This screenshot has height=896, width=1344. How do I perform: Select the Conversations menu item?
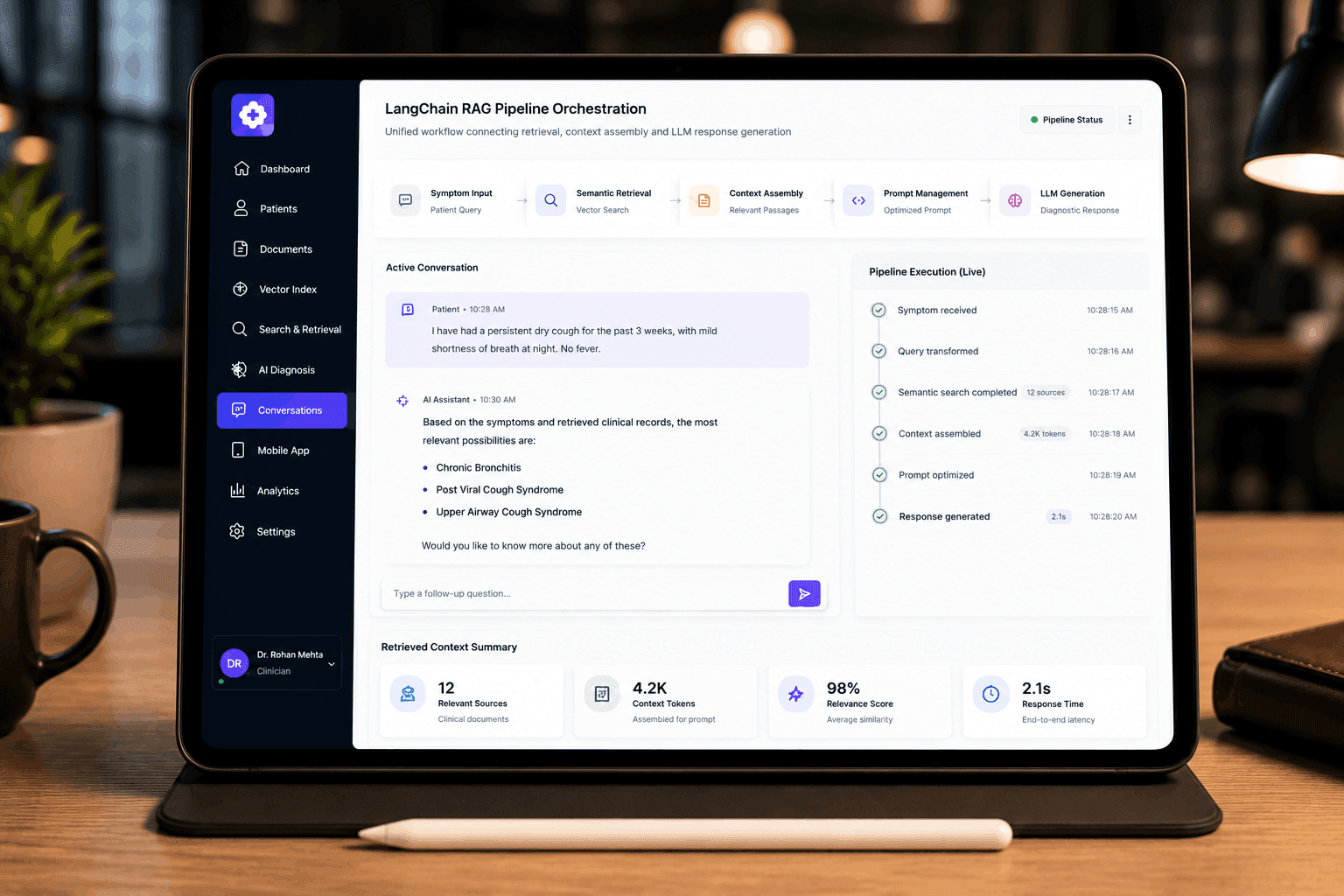point(282,410)
